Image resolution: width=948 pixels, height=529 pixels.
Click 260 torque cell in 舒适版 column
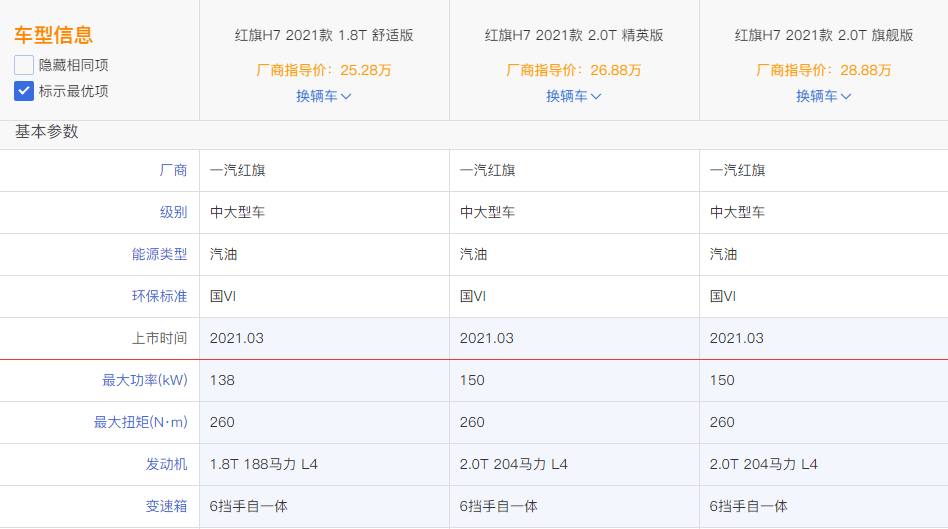222,422
